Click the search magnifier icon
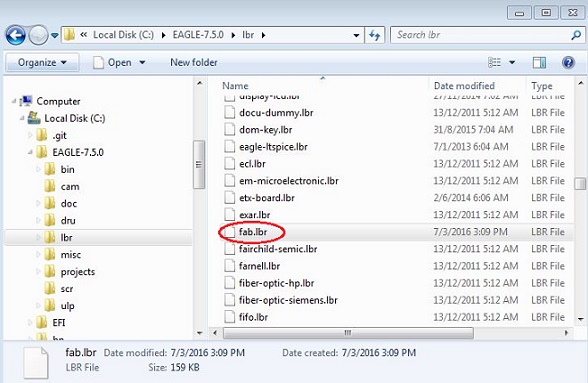Viewport: 588px width, 383px height. [x=575, y=35]
